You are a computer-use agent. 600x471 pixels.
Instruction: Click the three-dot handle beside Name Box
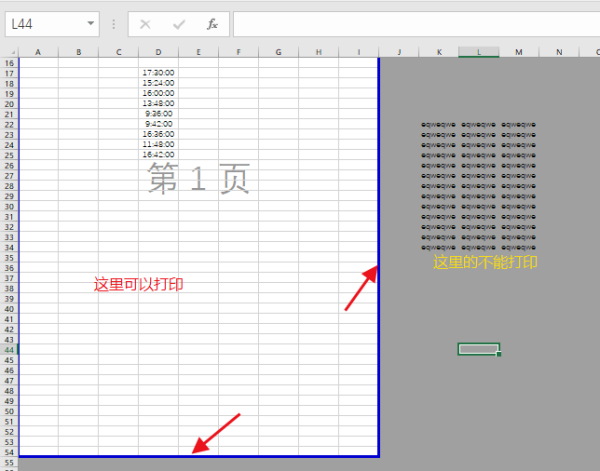[x=114, y=23]
